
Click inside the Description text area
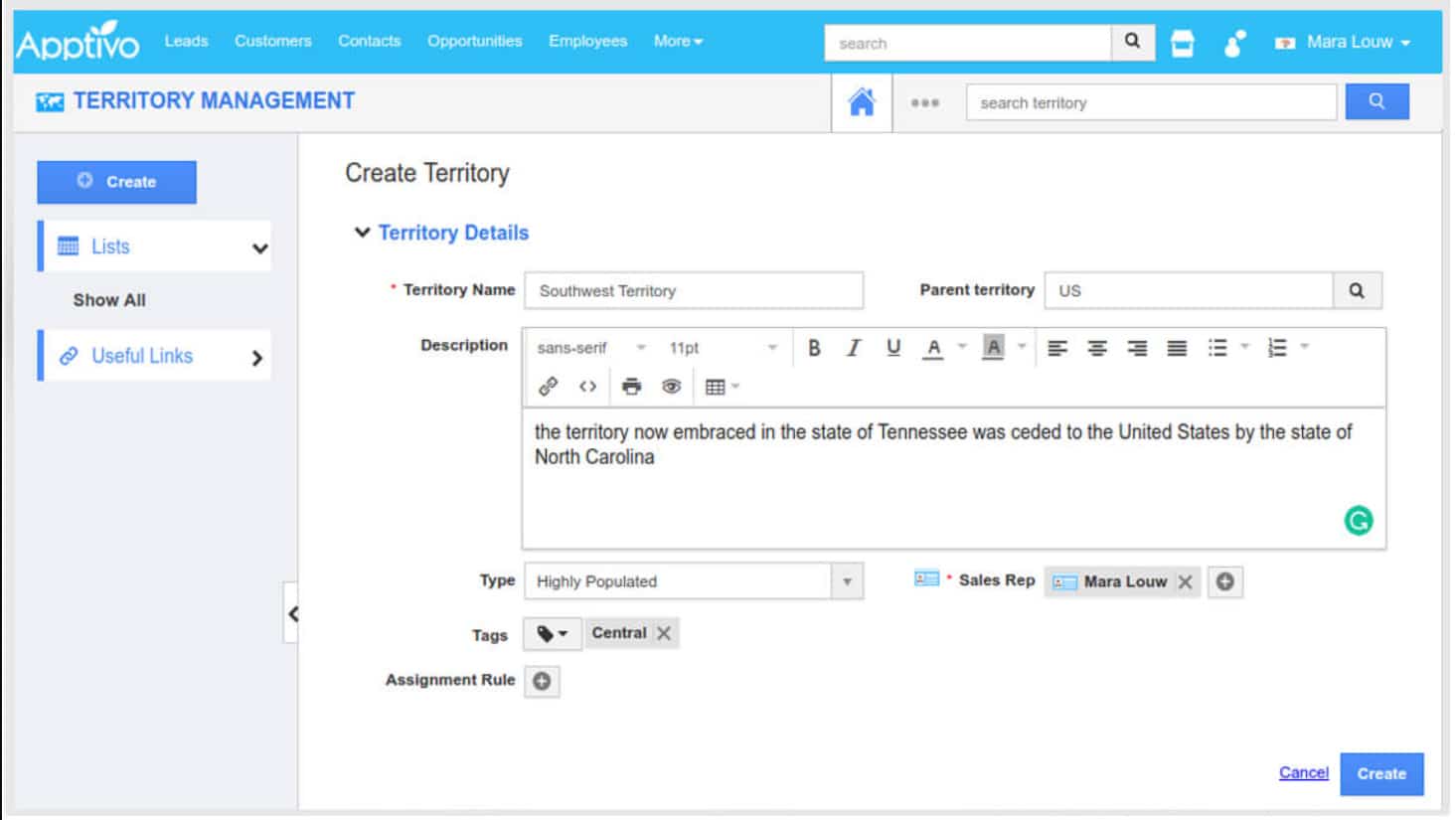[953, 478]
